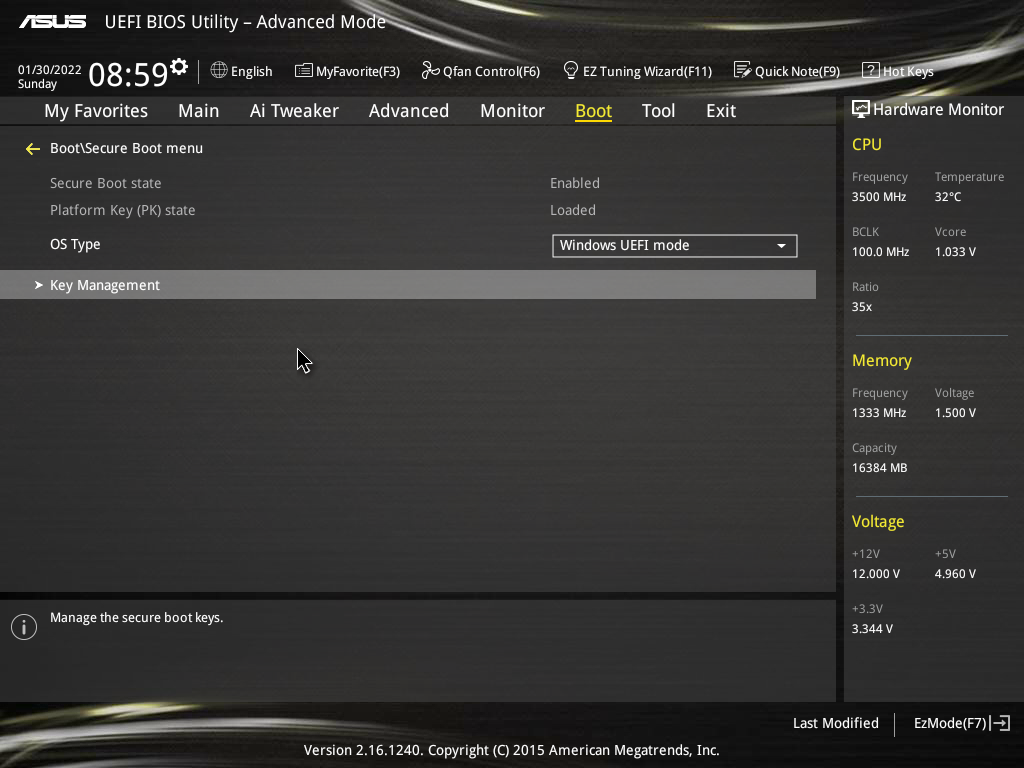Click the Version 2.16.1240 copyright line

511,750
